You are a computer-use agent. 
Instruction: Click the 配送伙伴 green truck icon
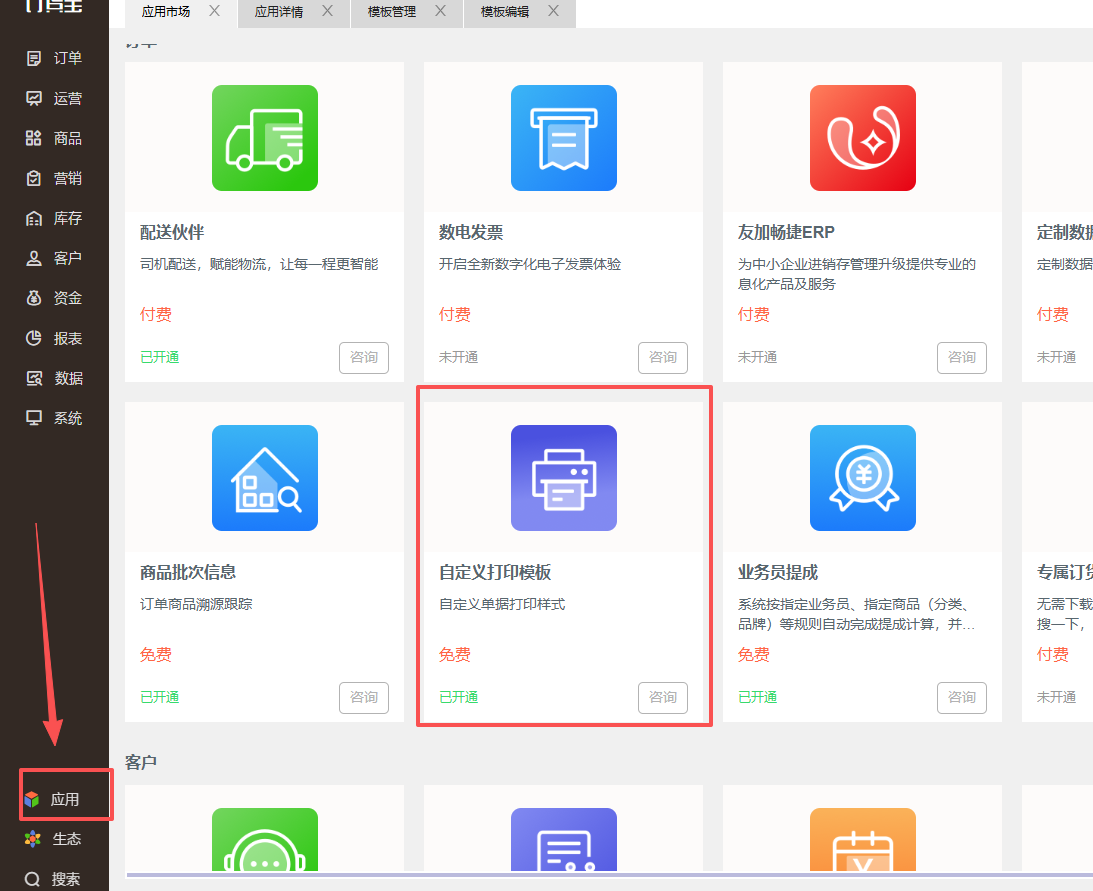265,138
